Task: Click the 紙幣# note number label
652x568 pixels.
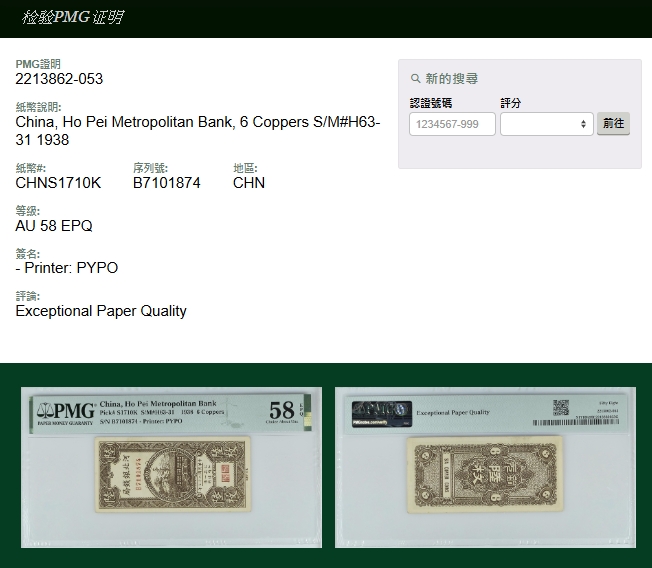Action: [x=30, y=168]
